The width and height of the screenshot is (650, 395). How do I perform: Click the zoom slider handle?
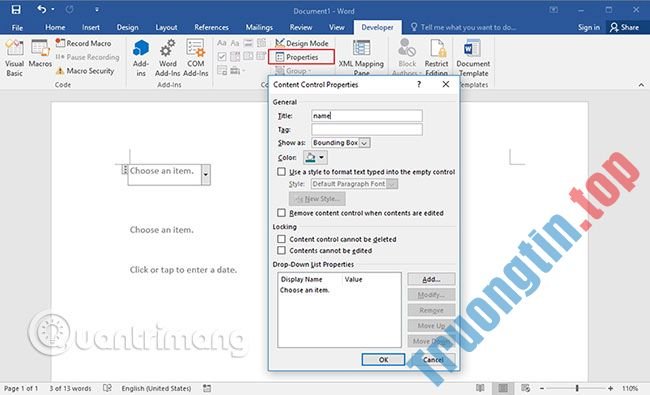point(577,388)
